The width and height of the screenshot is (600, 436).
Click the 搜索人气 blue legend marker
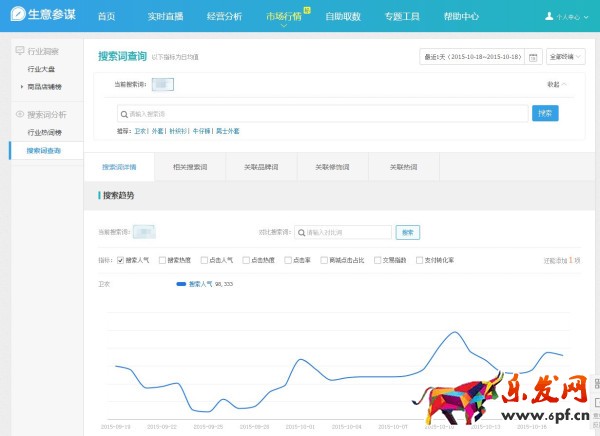click(181, 284)
